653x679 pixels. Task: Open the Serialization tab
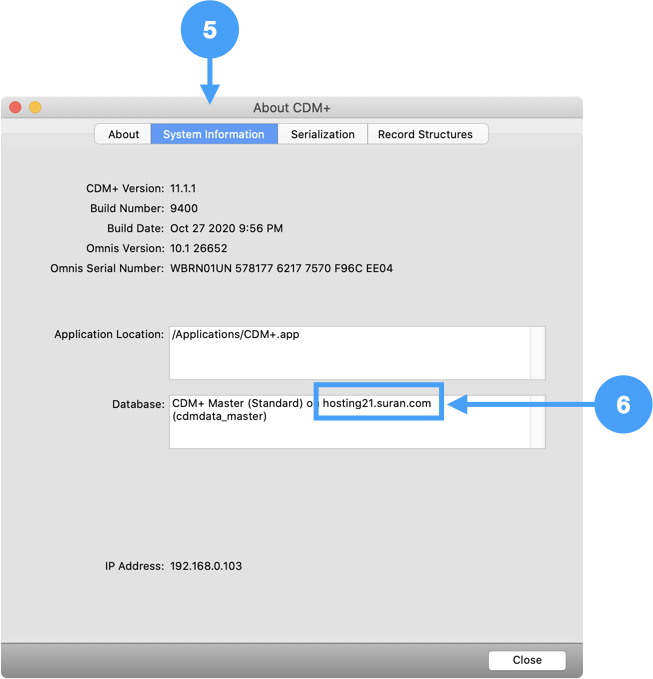pos(322,134)
